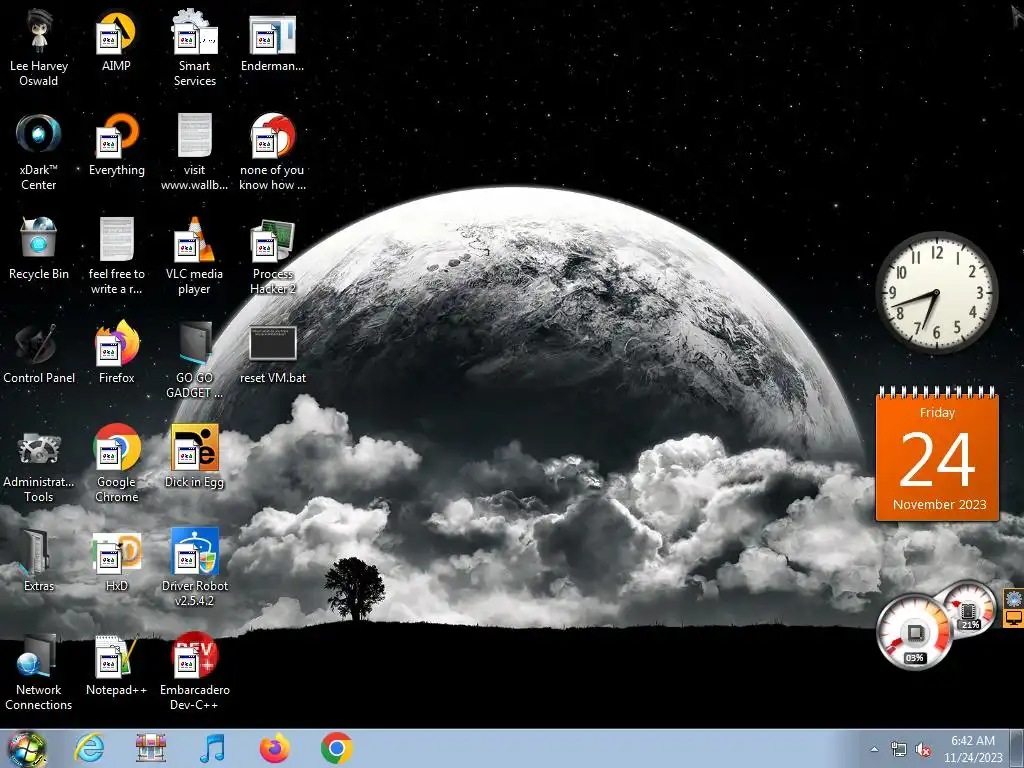Show hidden system tray icons
The image size is (1024, 768).
[874, 749]
